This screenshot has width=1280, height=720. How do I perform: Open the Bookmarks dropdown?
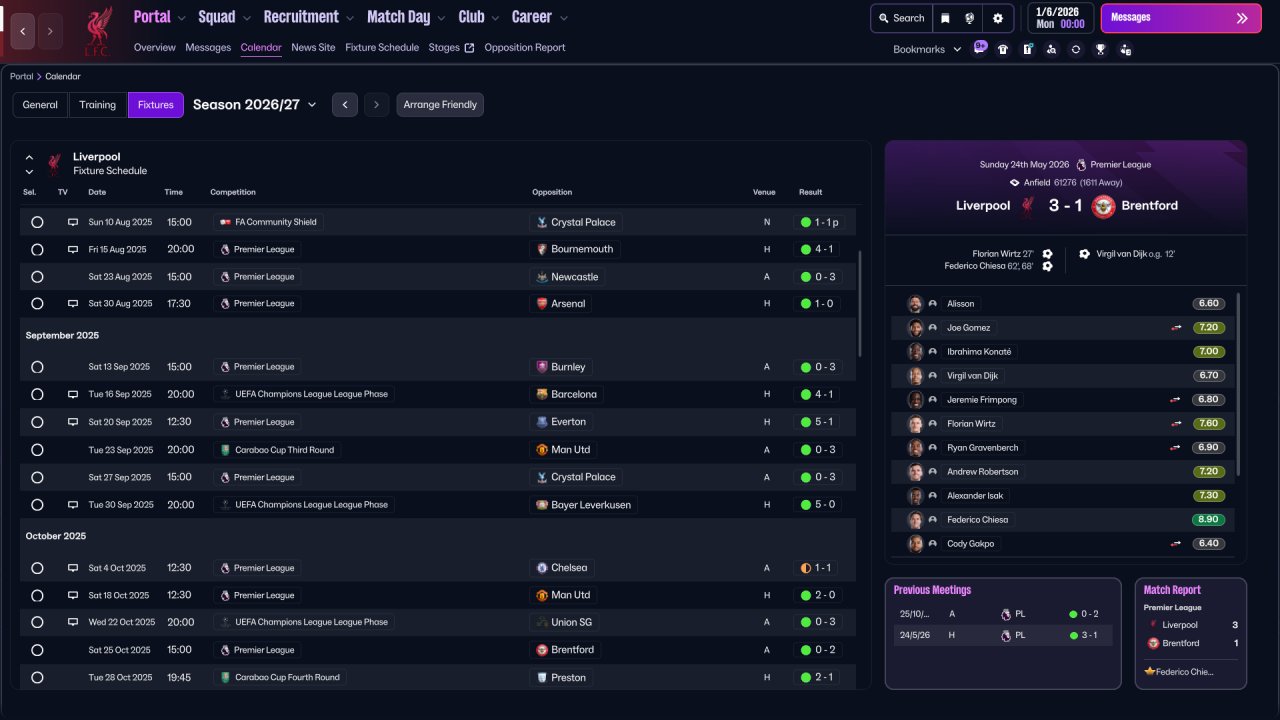click(x=927, y=49)
